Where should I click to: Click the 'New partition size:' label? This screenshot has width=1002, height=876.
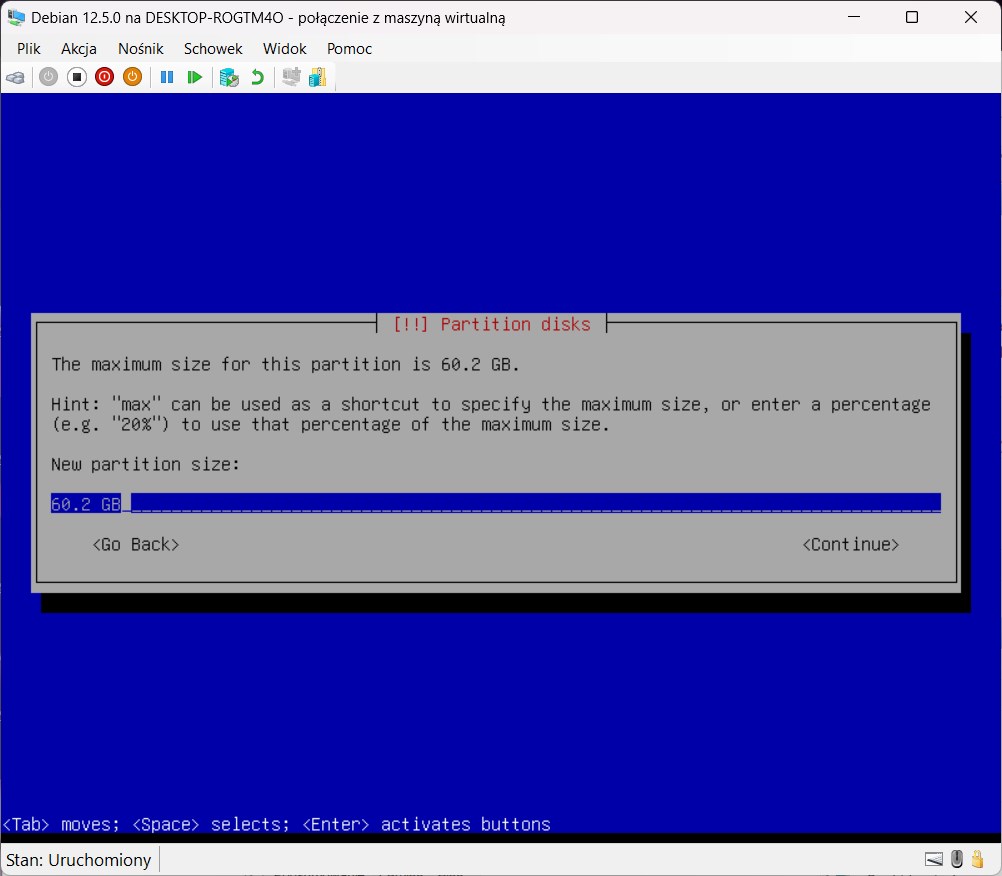click(x=145, y=464)
